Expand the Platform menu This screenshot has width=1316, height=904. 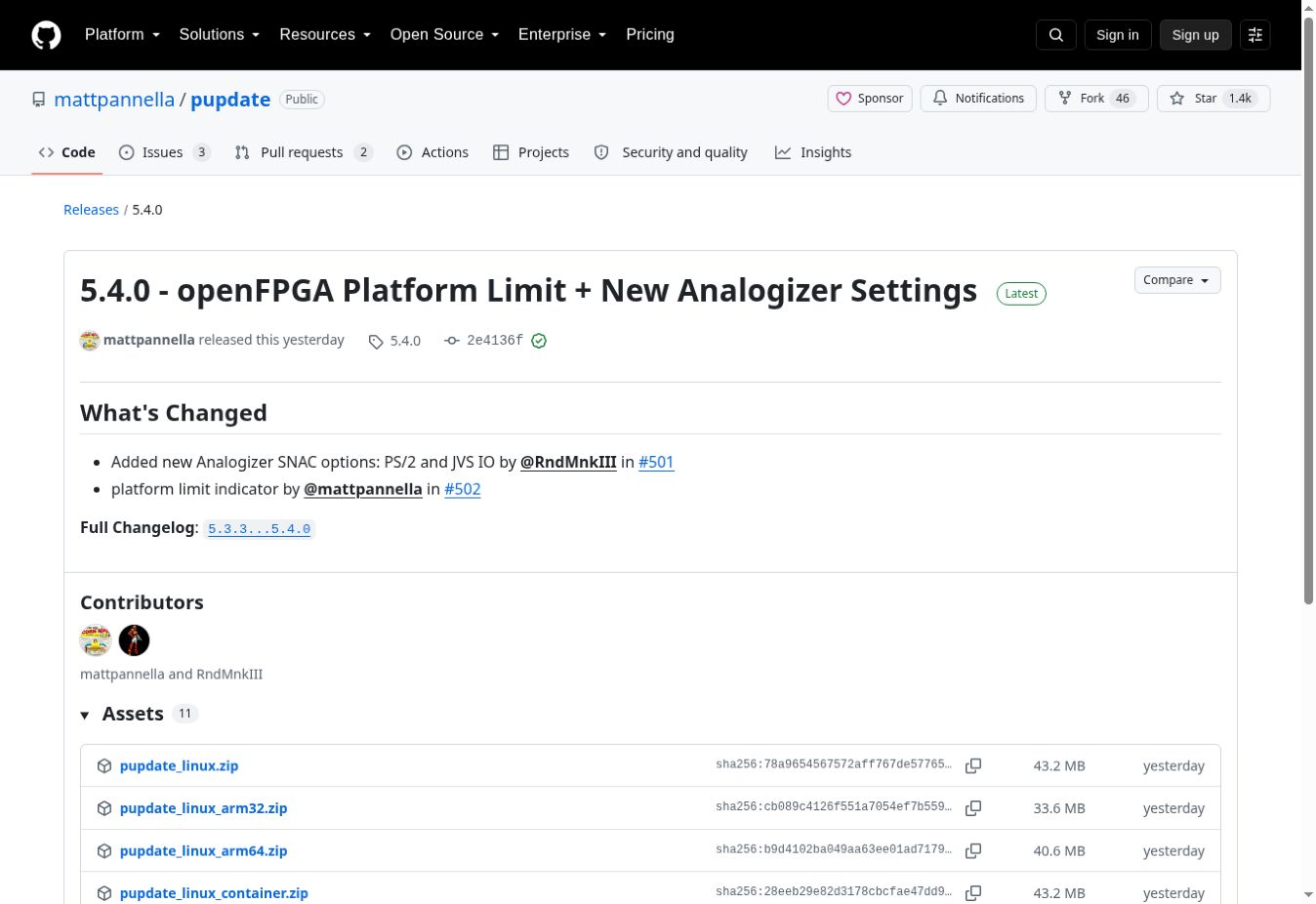pyautogui.click(x=123, y=35)
